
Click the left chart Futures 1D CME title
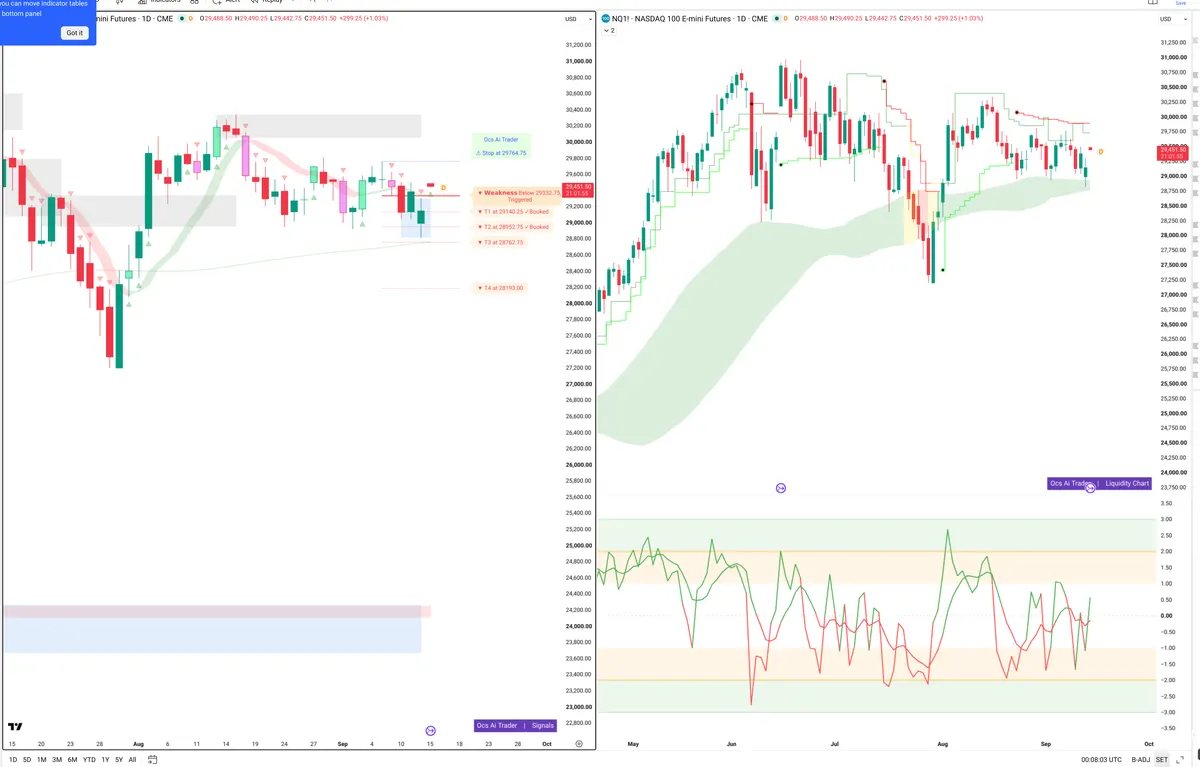(x=134, y=19)
